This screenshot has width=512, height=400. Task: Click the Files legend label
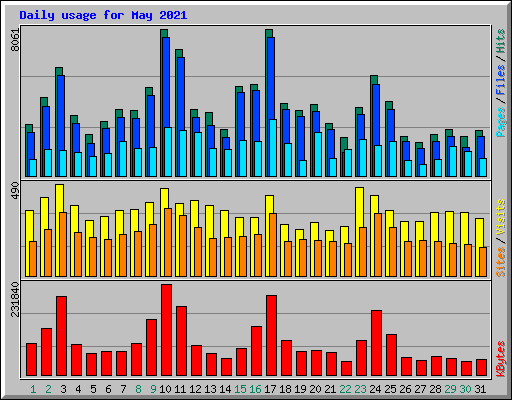point(500,80)
